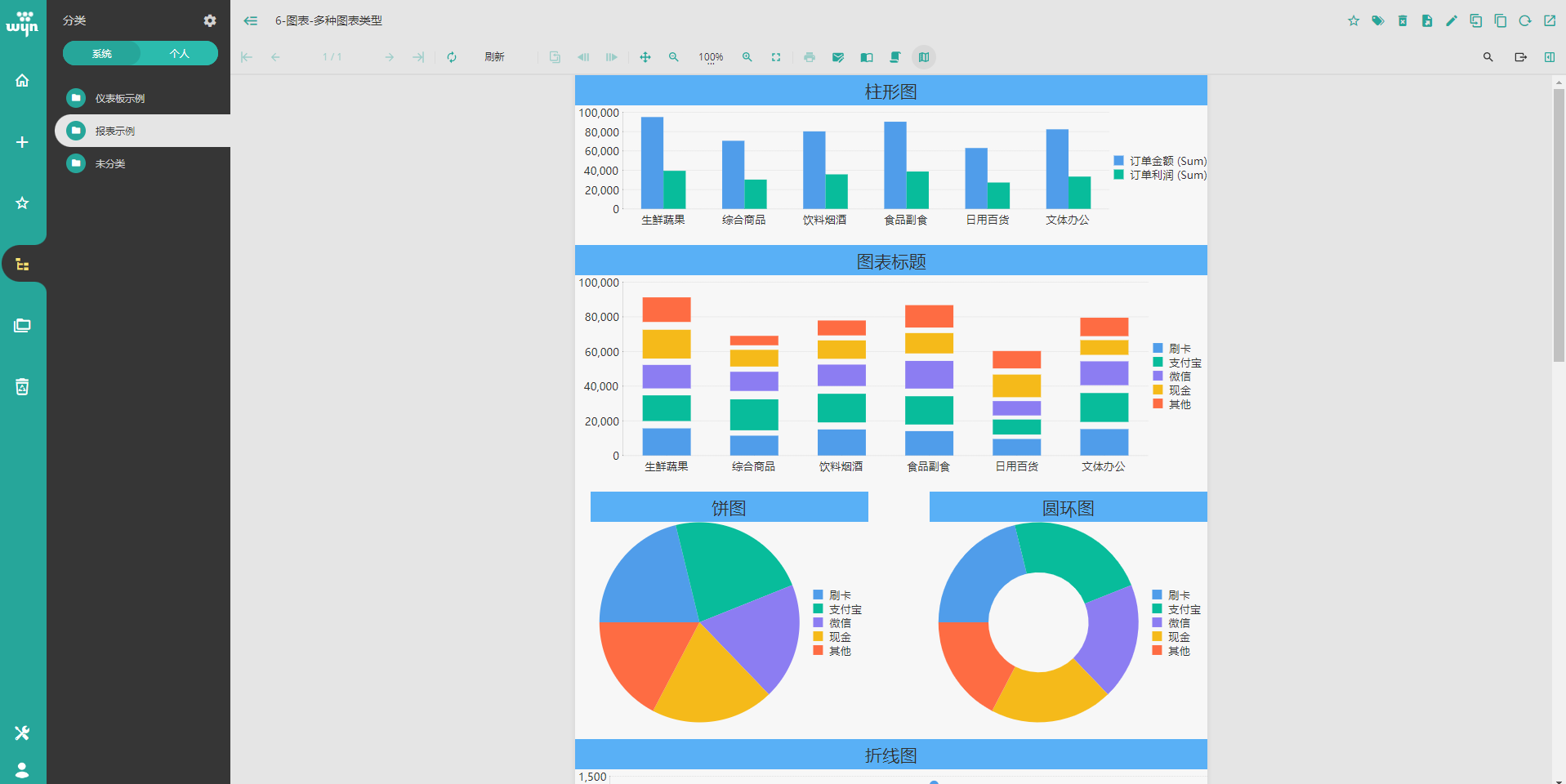Open the recycle bin sidebar icon
The image size is (1566, 784).
(x=22, y=386)
